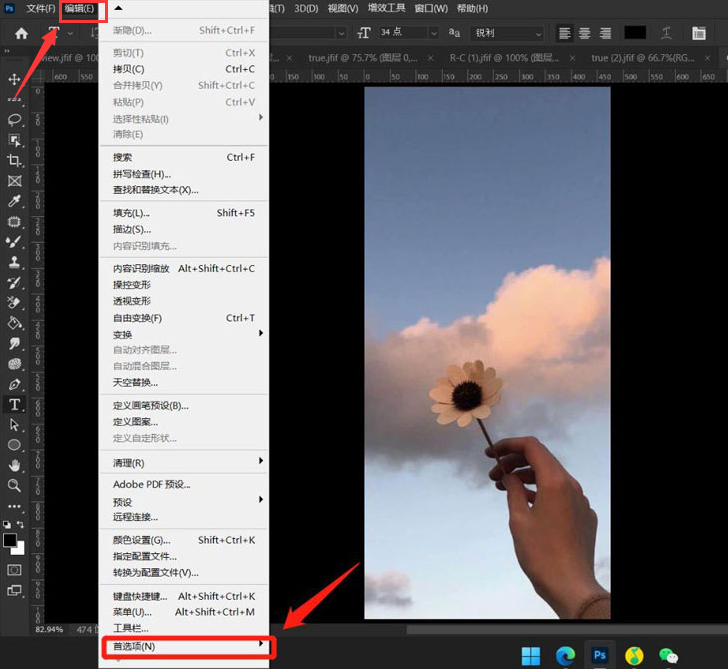Select the Crop tool
The height and width of the screenshot is (669, 728).
pos(15,161)
